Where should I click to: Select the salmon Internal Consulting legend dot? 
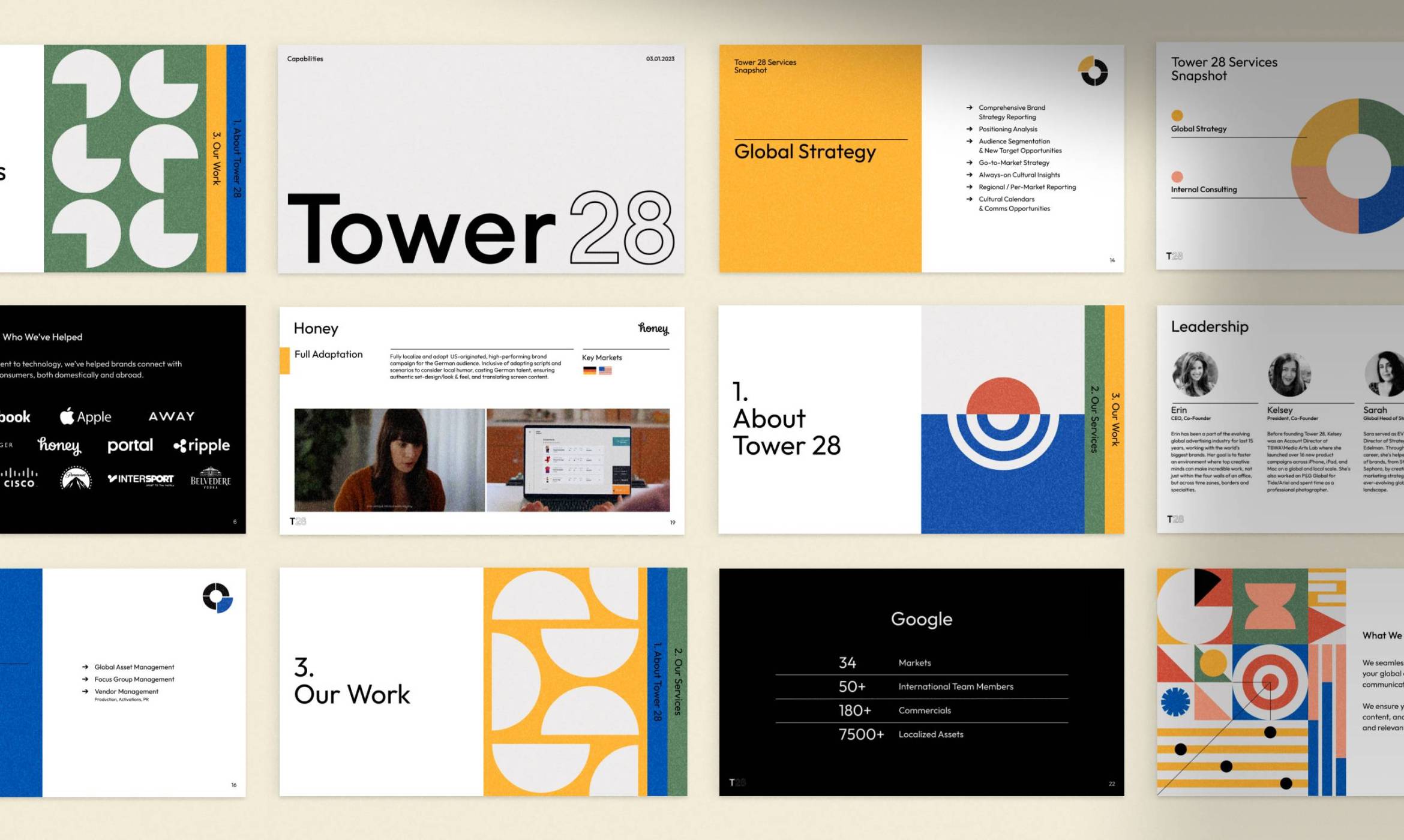coord(1177,176)
